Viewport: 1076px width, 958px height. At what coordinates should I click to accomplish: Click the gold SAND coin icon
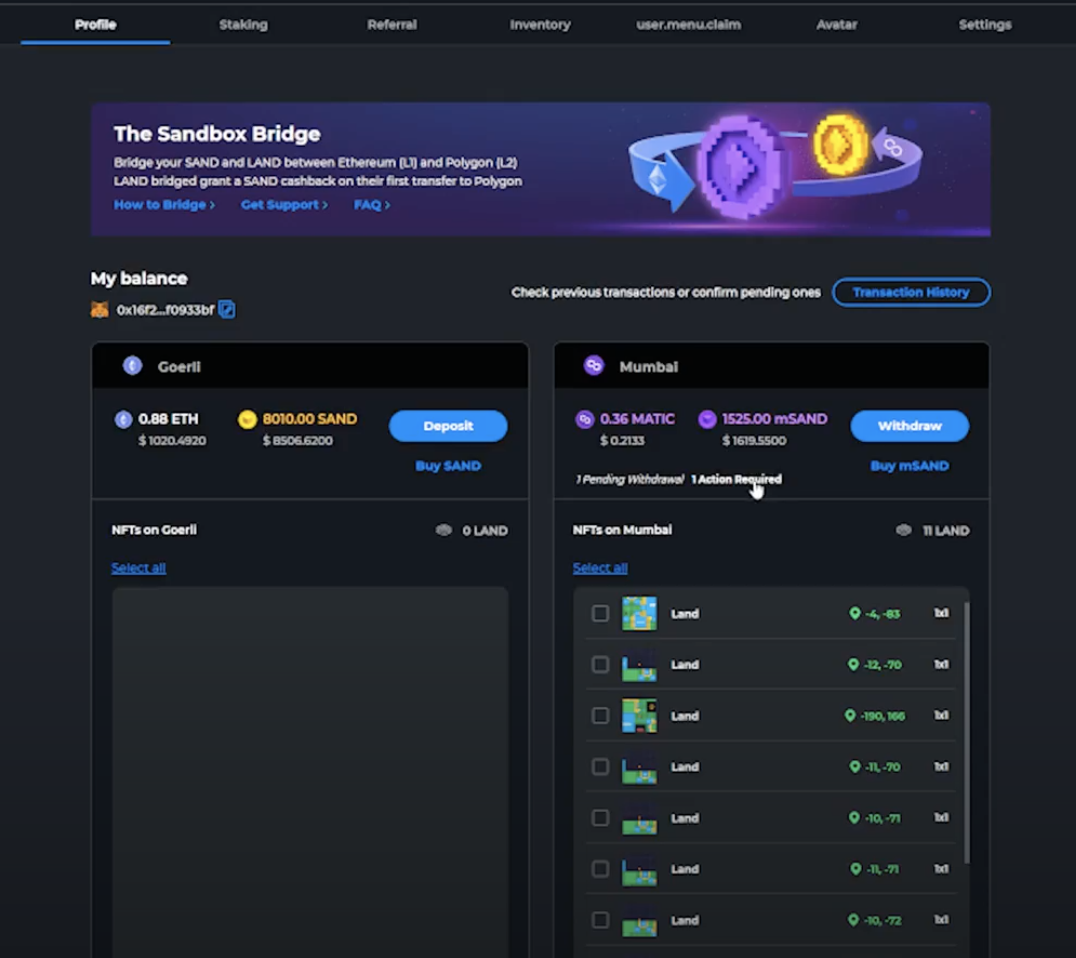[x=247, y=419]
